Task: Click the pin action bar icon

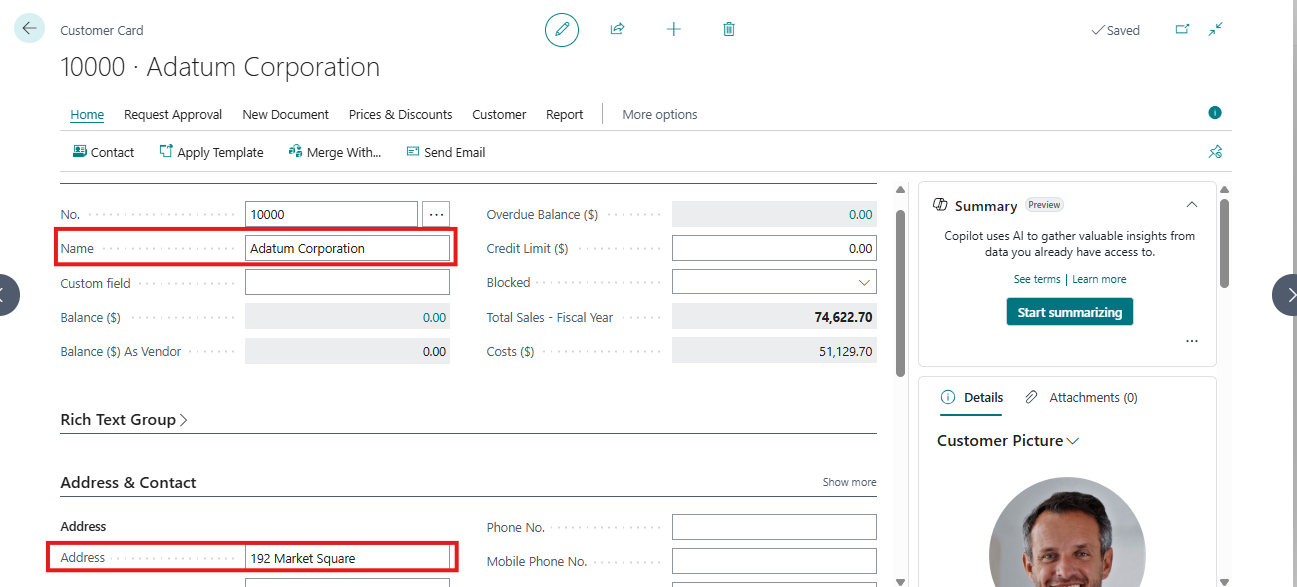Action: [1215, 152]
